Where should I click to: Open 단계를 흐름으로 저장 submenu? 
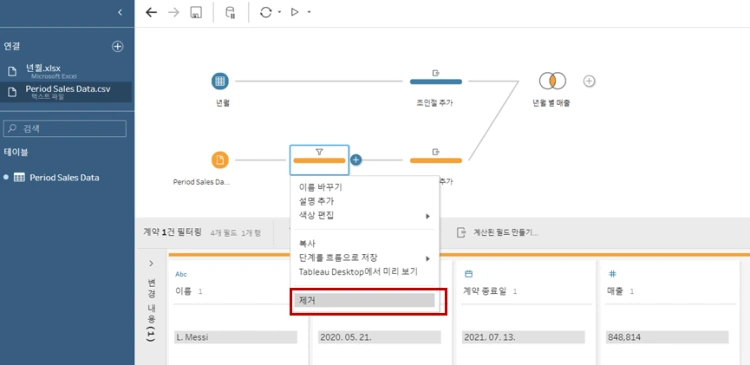364,258
